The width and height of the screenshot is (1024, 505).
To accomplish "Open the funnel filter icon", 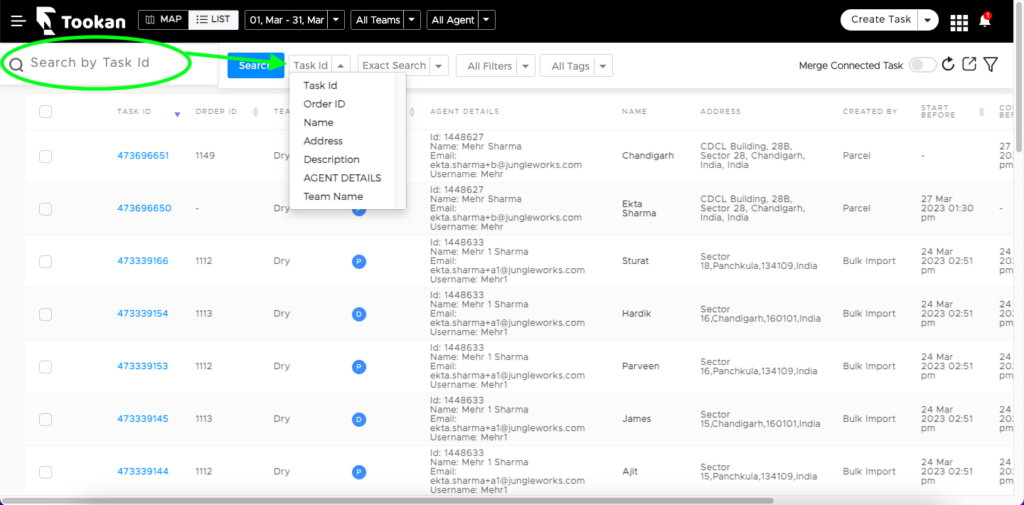I will pos(991,64).
